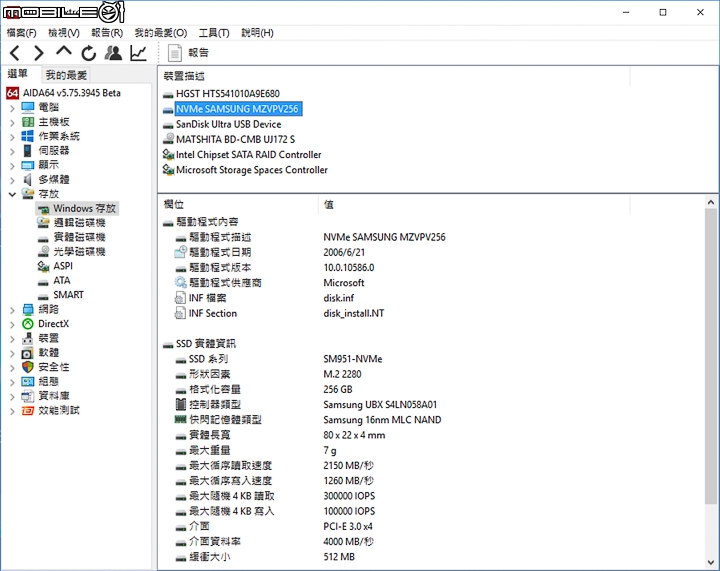Click the 主機板 board icon in tree

coord(28,122)
